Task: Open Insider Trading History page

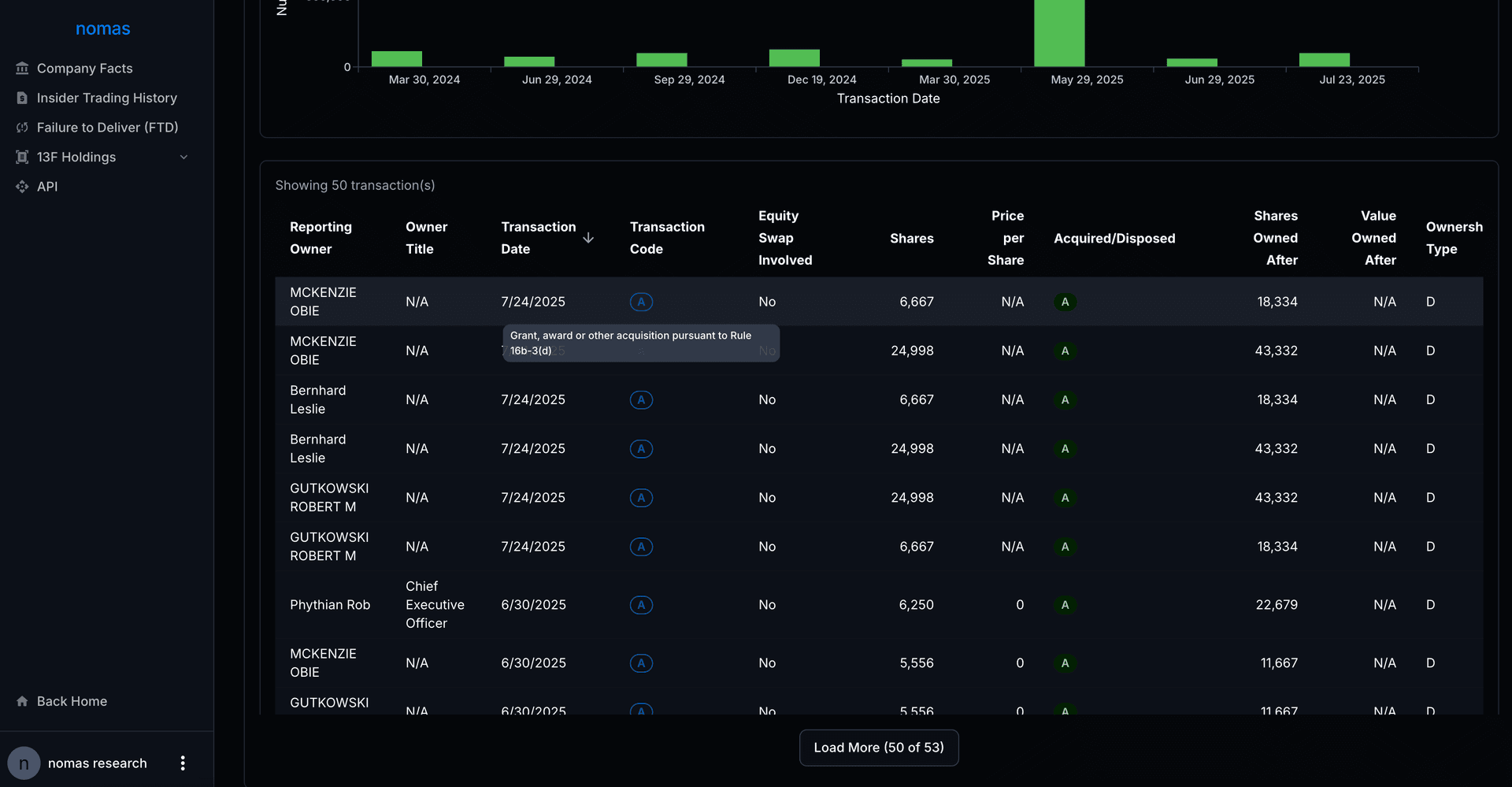Action: tap(107, 98)
